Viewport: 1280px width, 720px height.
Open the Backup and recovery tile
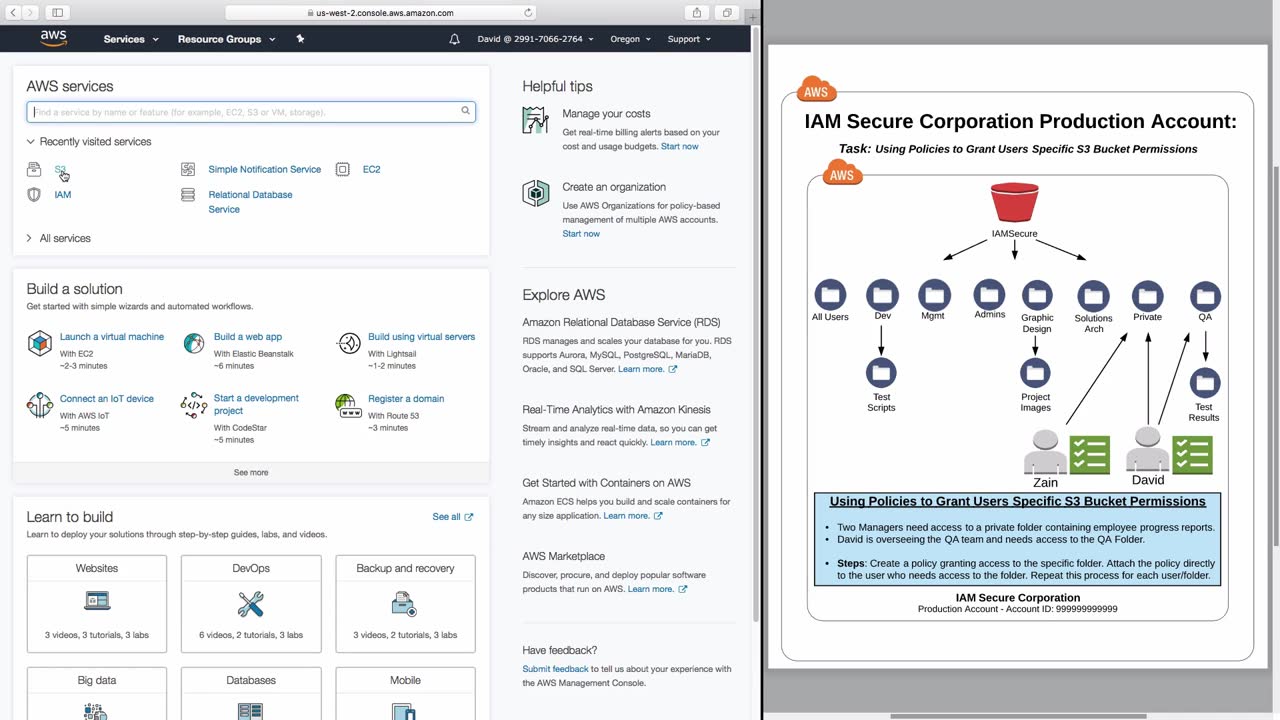click(405, 604)
